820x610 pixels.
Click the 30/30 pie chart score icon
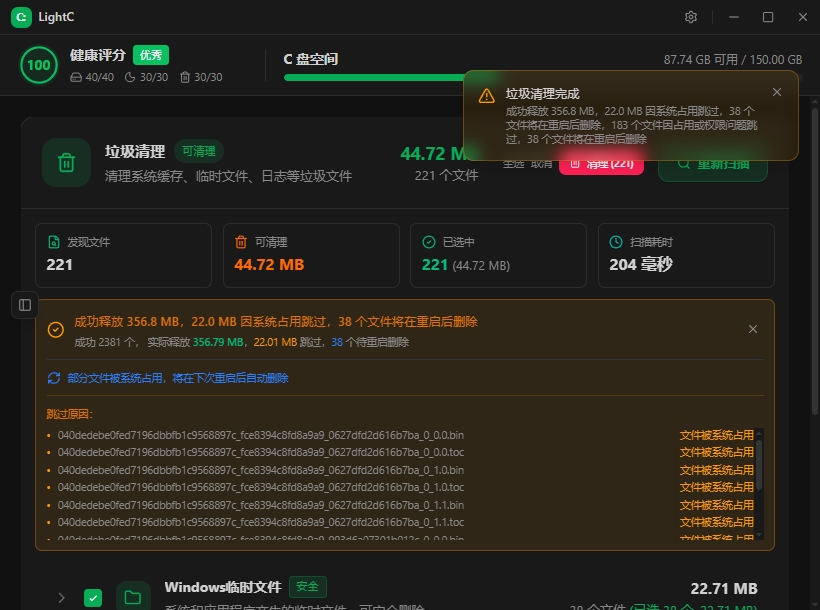(130, 77)
